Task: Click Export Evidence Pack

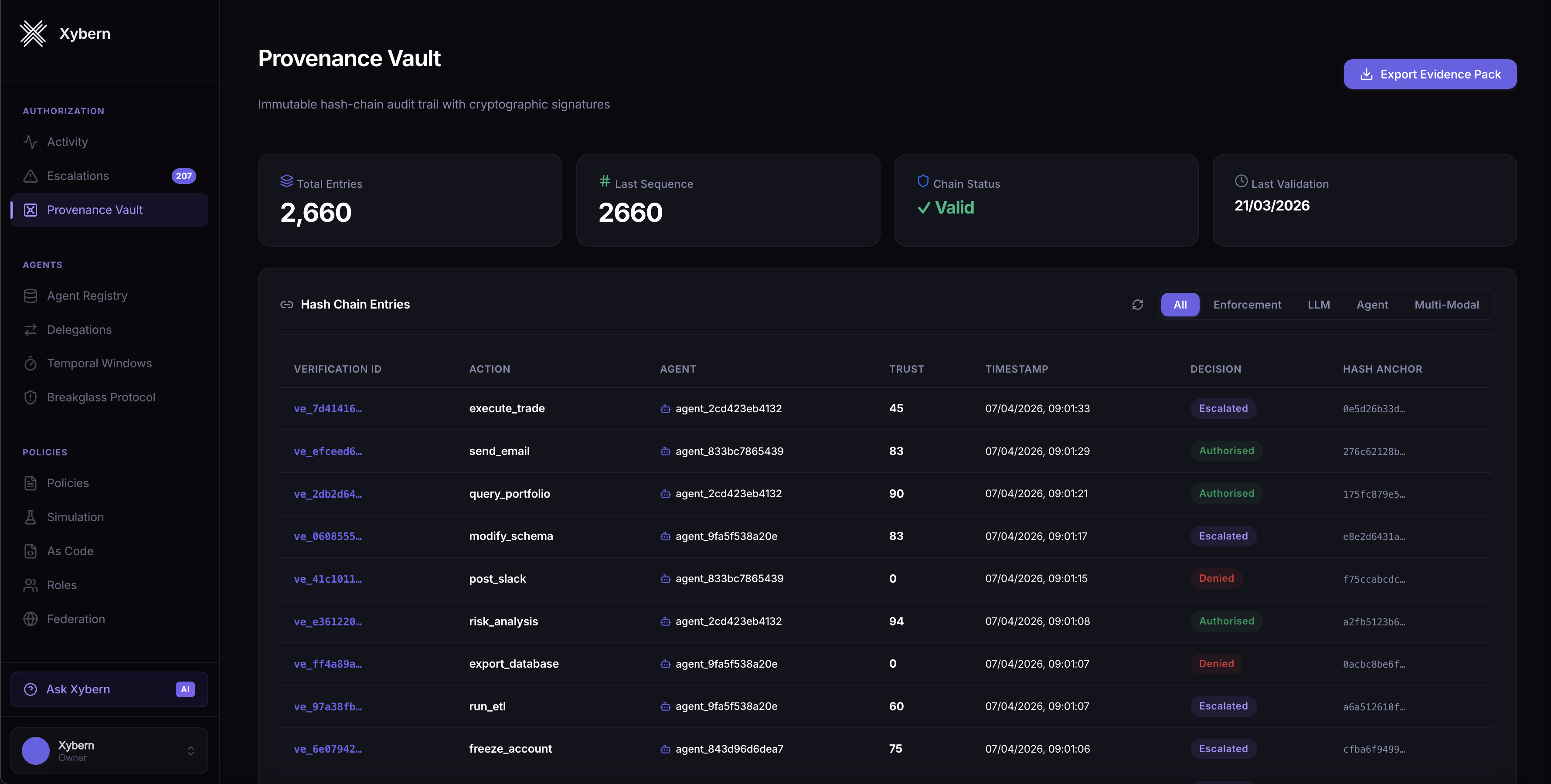Action: pyautogui.click(x=1430, y=74)
